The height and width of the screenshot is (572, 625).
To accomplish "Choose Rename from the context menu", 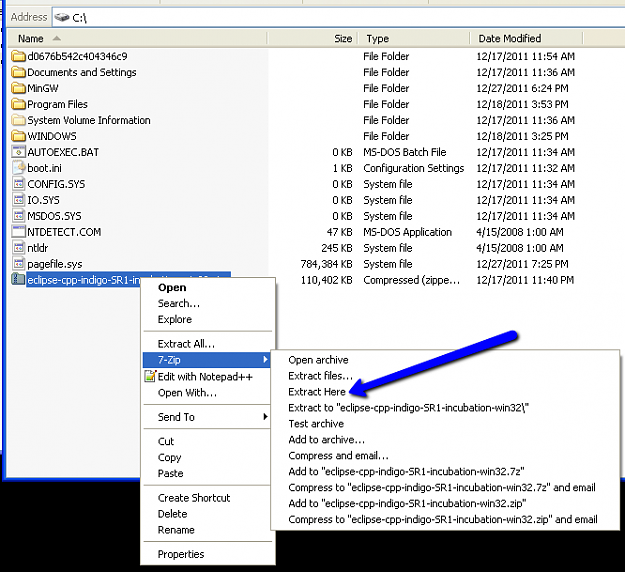I will tap(208, 530).
